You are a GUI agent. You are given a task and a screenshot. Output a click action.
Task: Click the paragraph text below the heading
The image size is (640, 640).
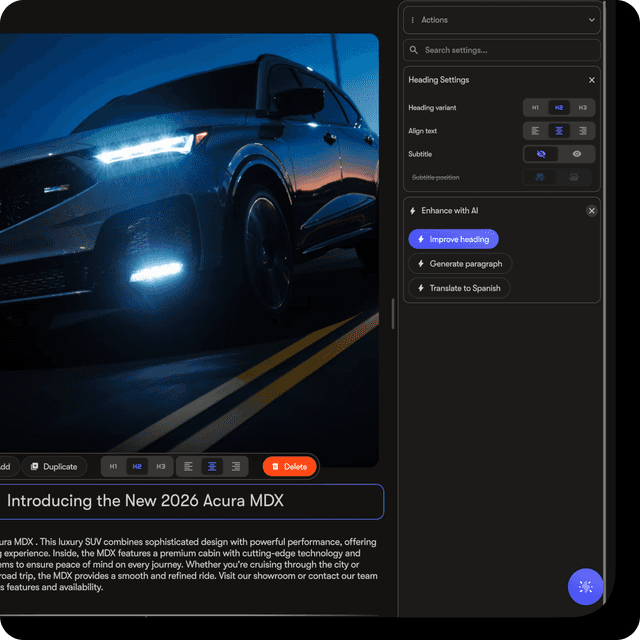pyautogui.click(x=189, y=564)
